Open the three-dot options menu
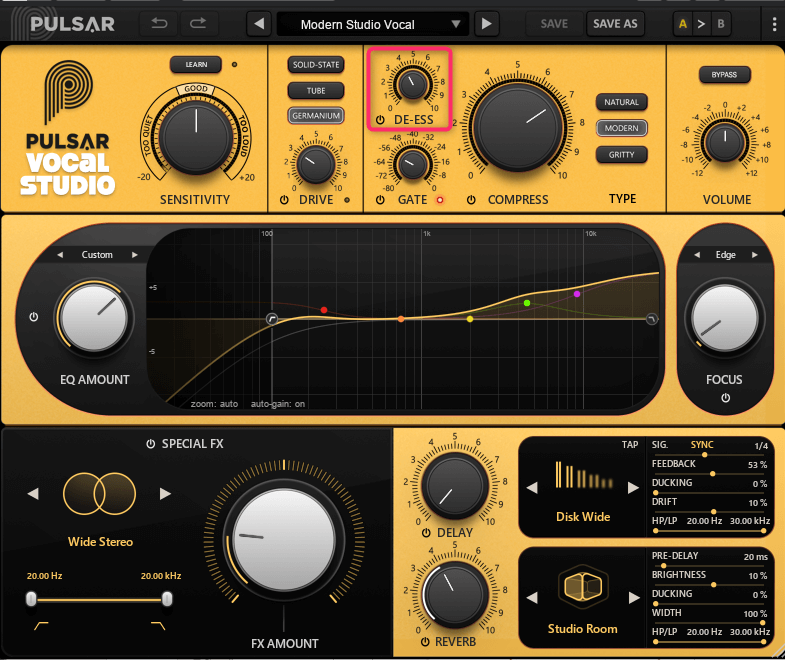The image size is (785, 660). point(774,24)
